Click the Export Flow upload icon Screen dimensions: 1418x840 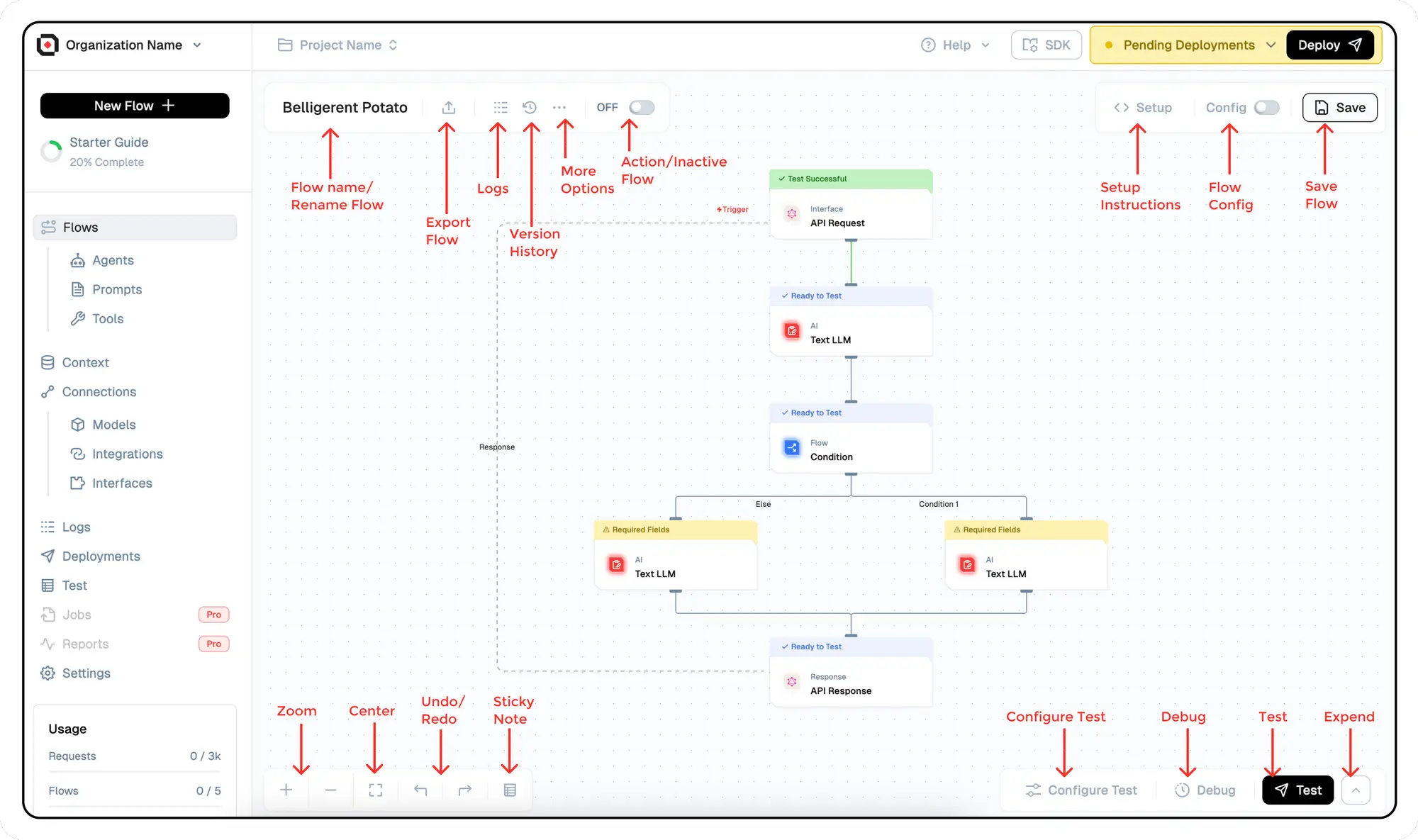pos(448,107)
